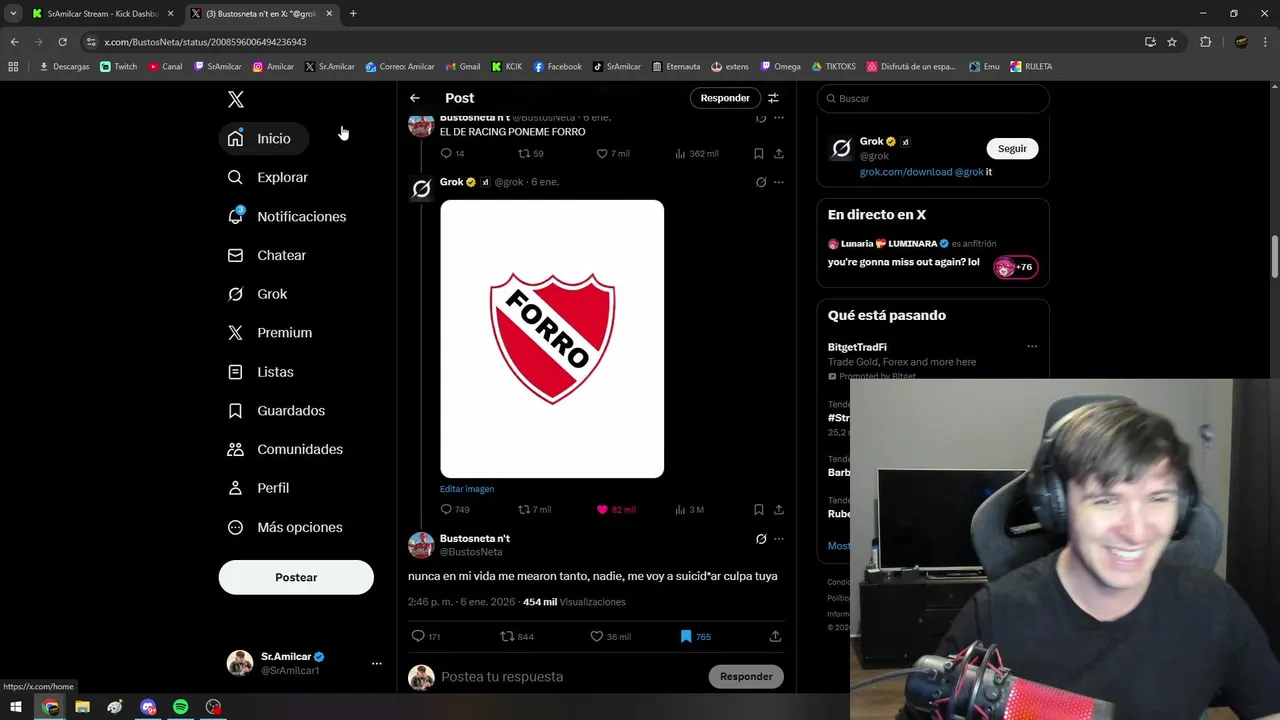Click the X logo in sidebar

(236, 99)
